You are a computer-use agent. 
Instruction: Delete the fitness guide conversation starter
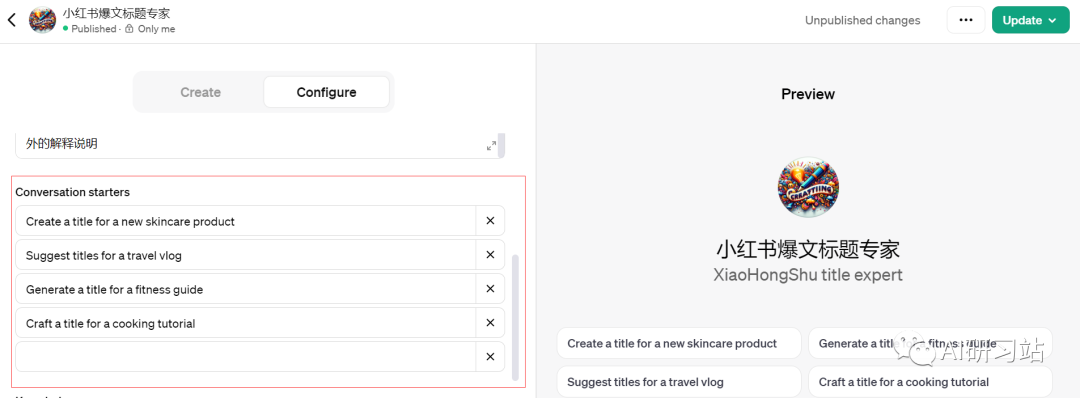click(x=490, y=289)
